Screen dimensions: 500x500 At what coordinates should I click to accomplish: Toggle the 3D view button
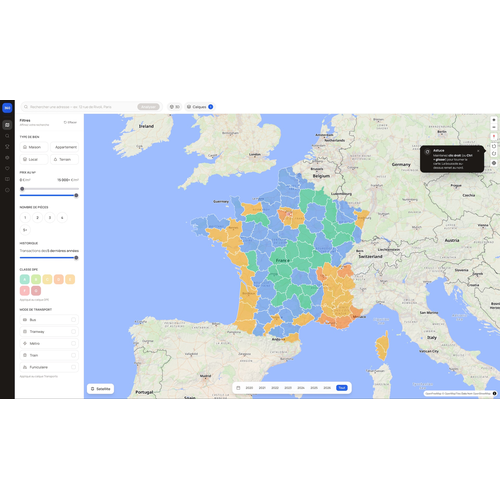[x=174, y=107]
